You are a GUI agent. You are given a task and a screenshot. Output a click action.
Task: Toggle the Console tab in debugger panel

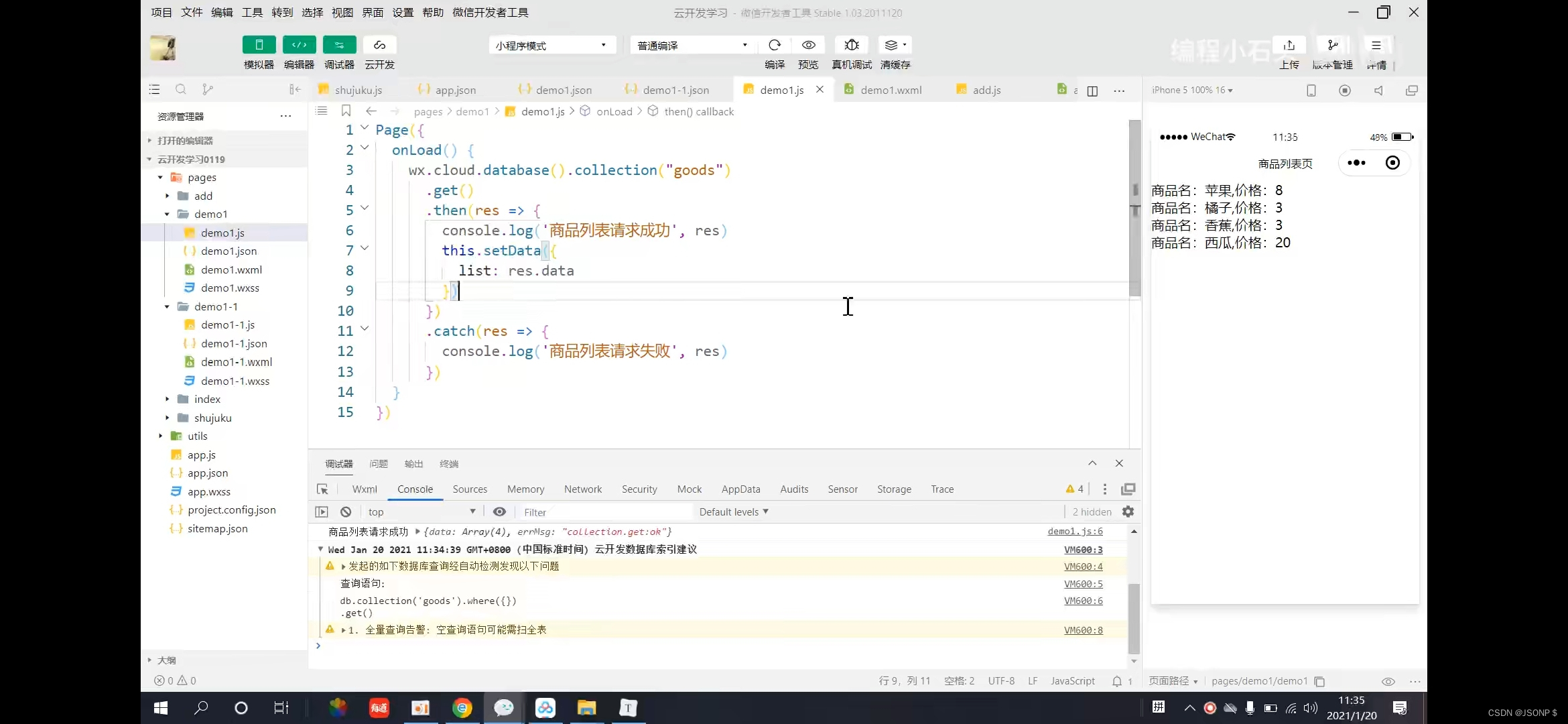tap(415, 489)
